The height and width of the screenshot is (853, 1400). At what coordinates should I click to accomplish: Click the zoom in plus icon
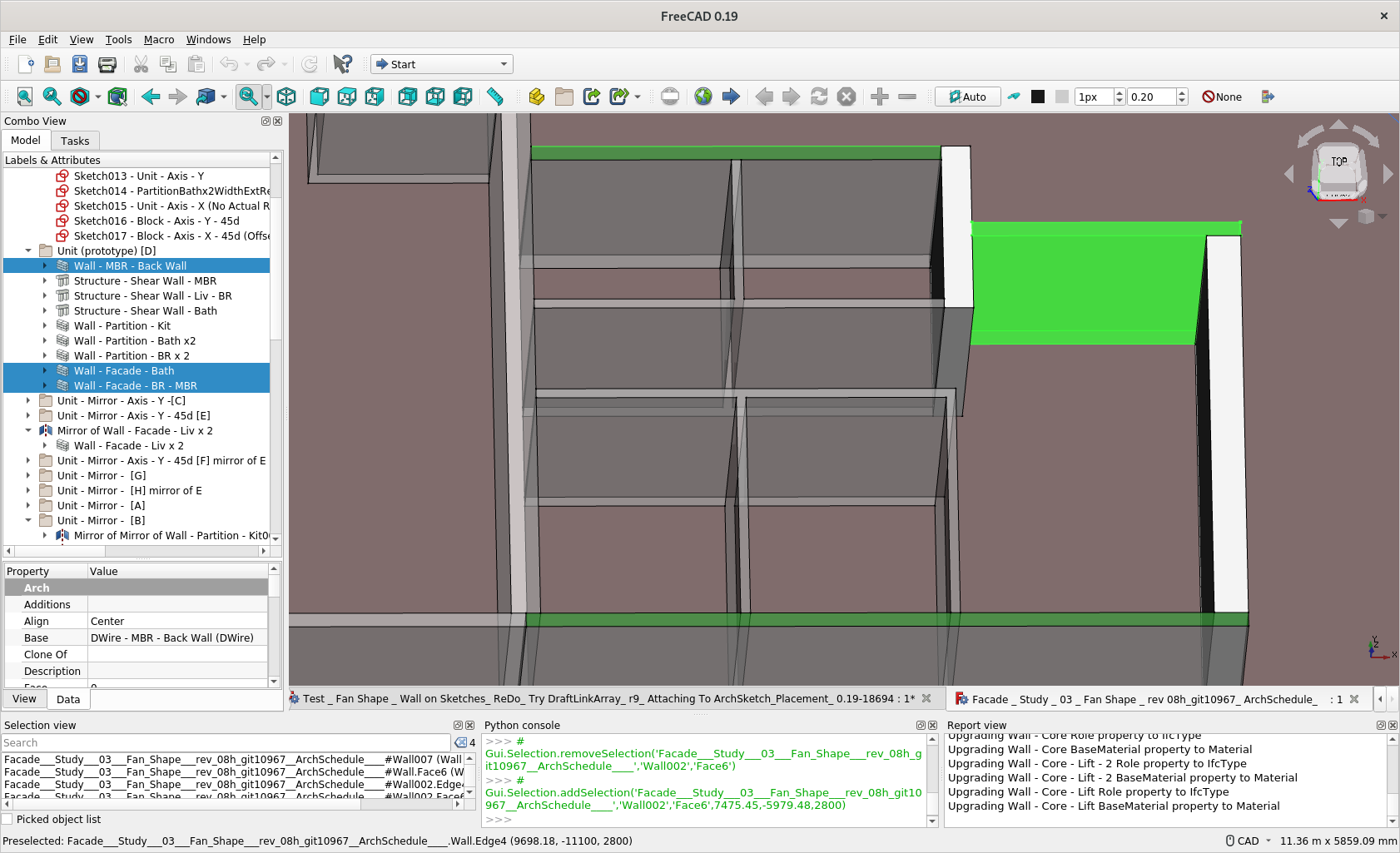pos(880,97)
